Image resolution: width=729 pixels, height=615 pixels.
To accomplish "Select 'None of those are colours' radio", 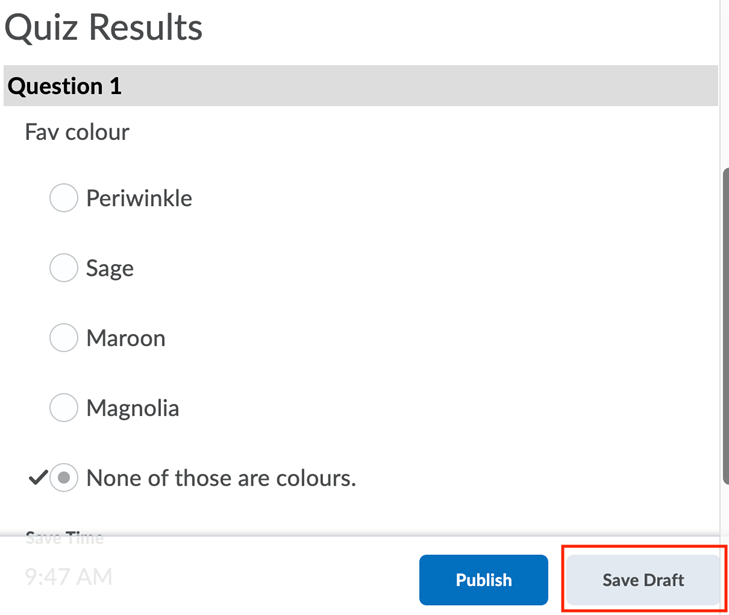I will click(x=64, y=478).
